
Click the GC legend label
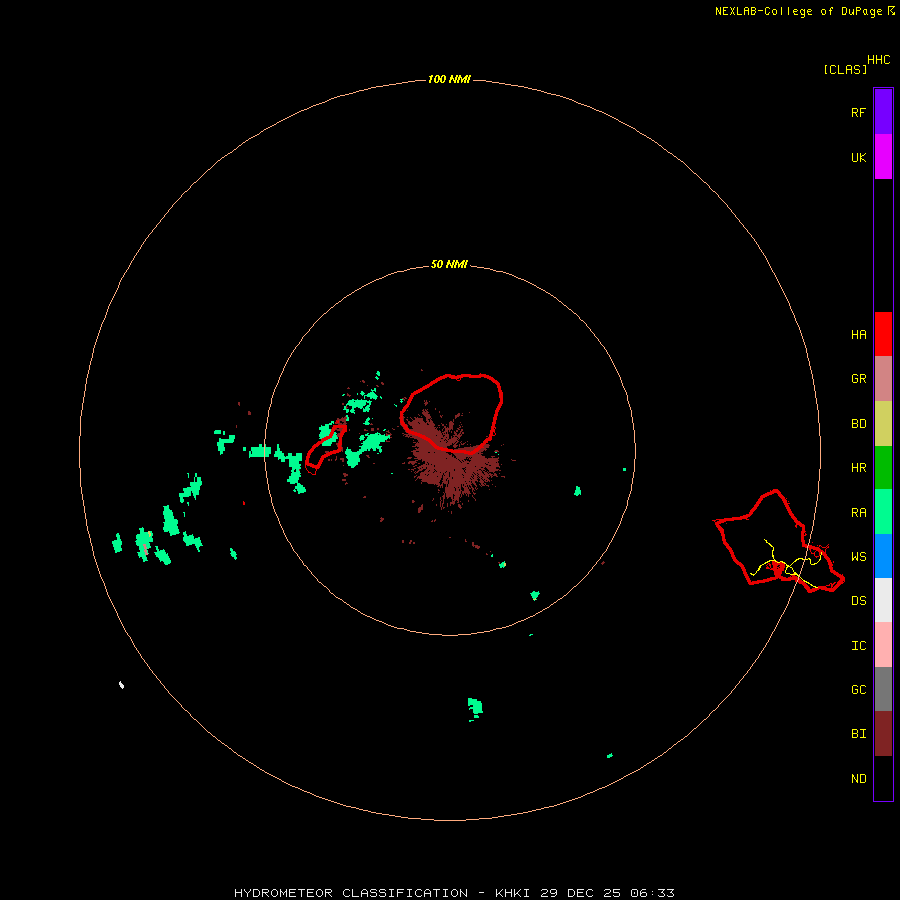click(858, 690)
